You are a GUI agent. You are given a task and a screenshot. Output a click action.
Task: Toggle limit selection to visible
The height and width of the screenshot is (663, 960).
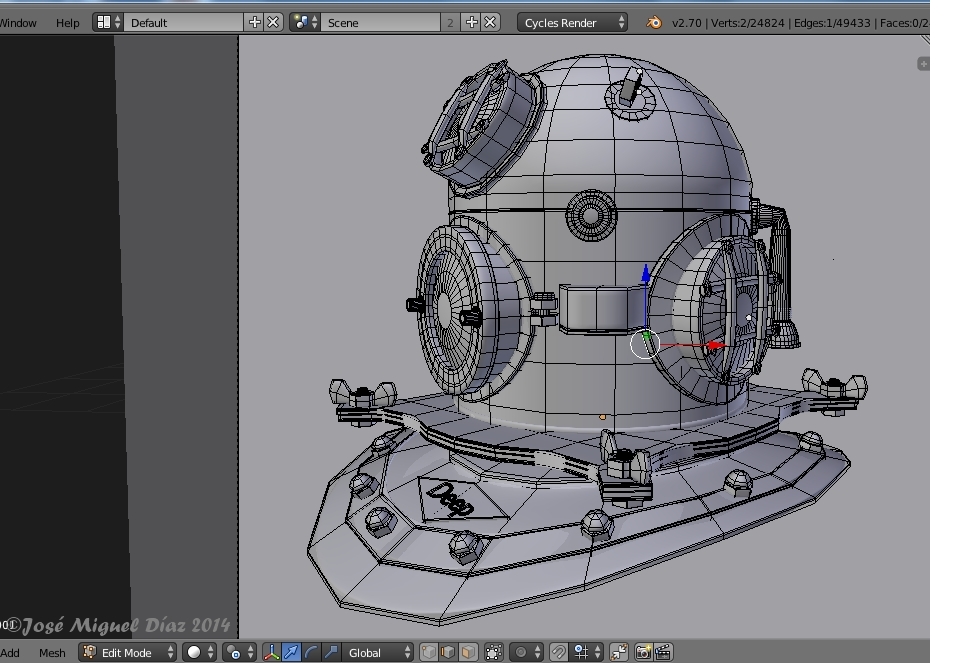(x=494, y=652)
